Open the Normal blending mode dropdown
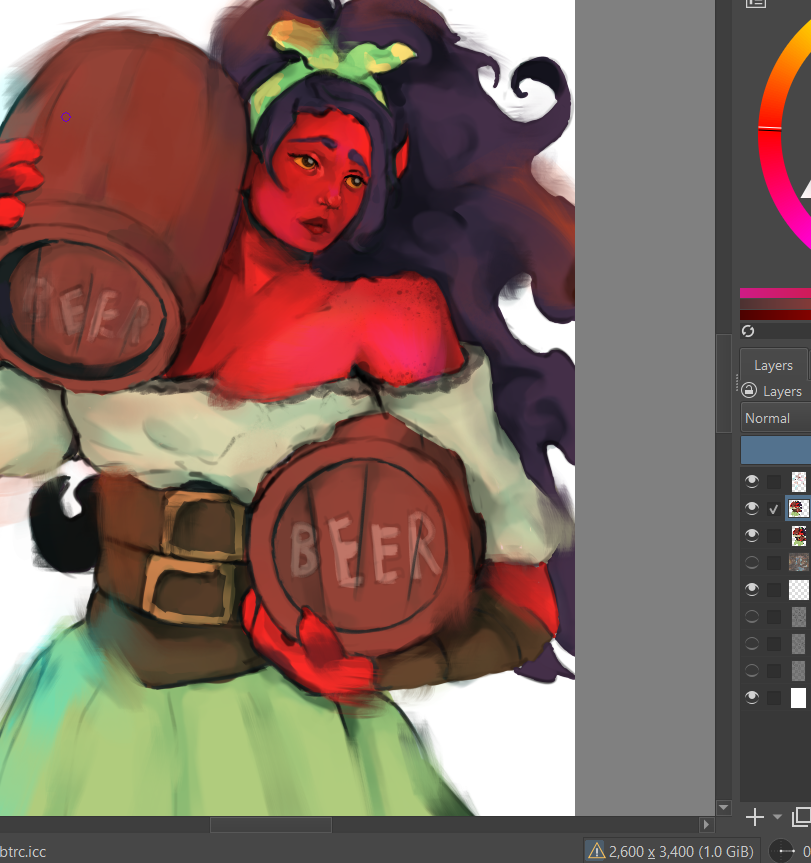This screenshot has height=863, width=811. point(776,418)
